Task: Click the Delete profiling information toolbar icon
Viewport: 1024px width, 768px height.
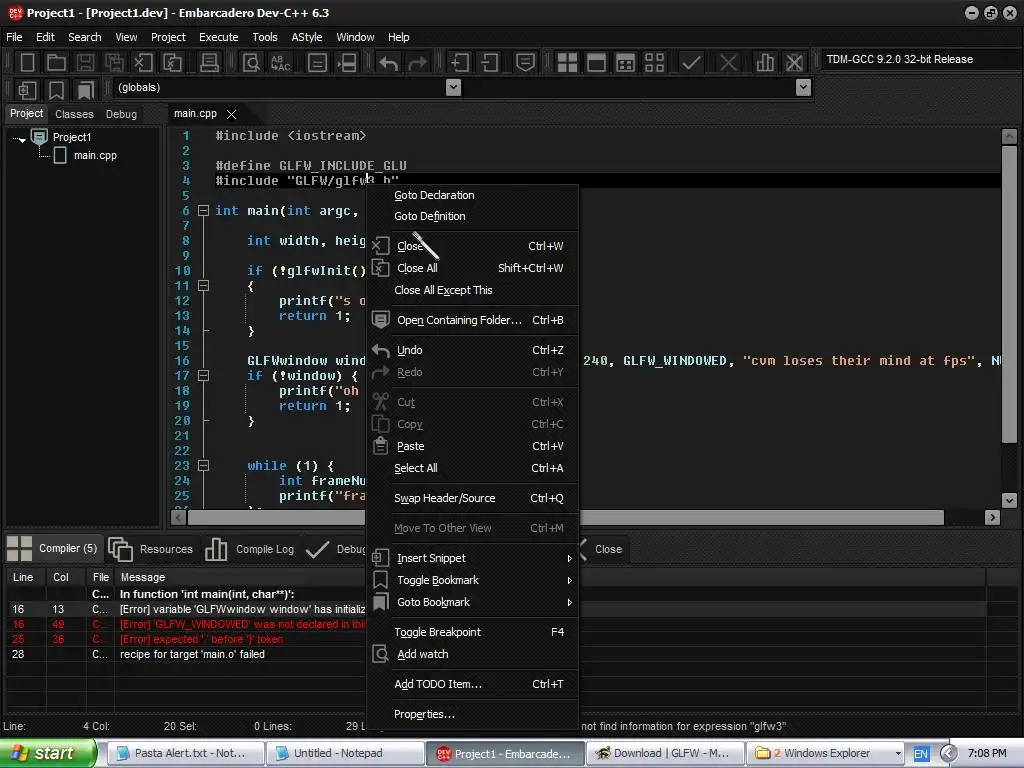Action: click(x=794, y=63)
